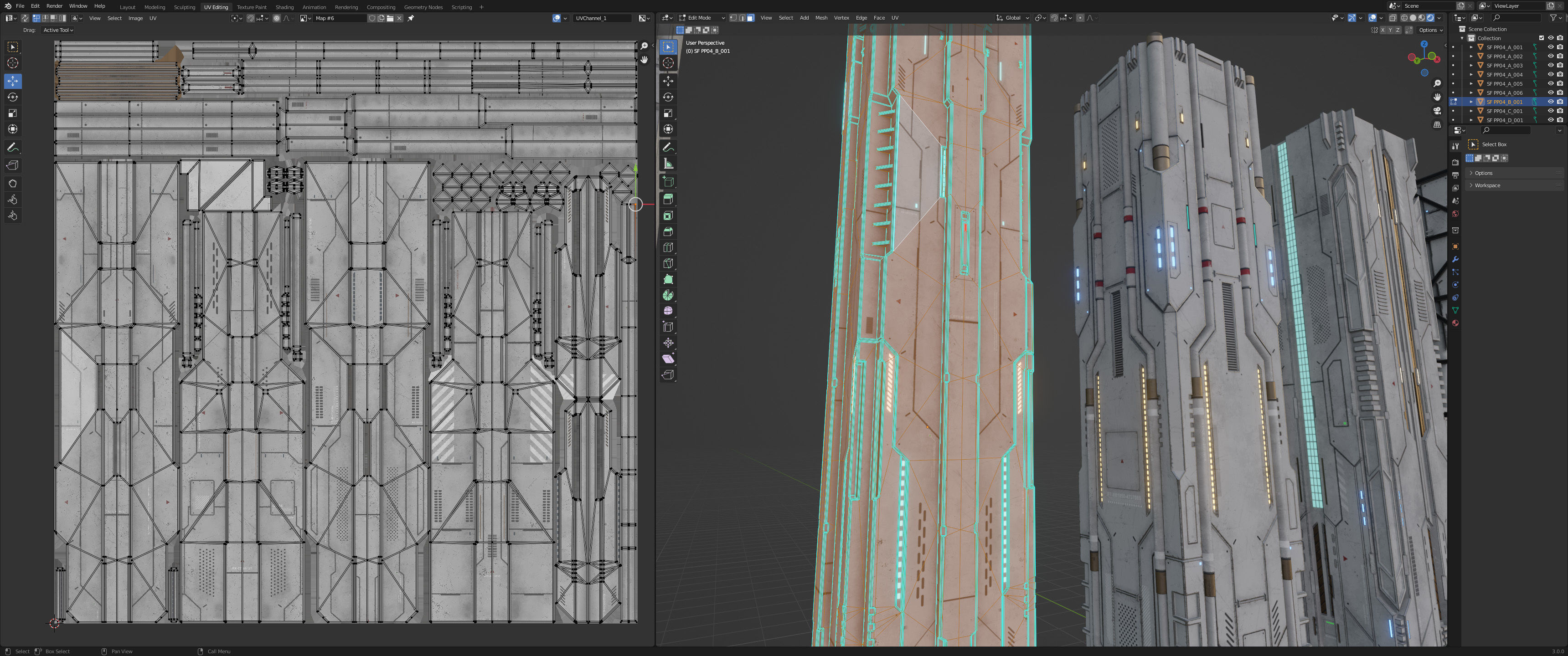Toggle snapping in UV editor header
The image size is (1568, 656).
coord(250,18)
